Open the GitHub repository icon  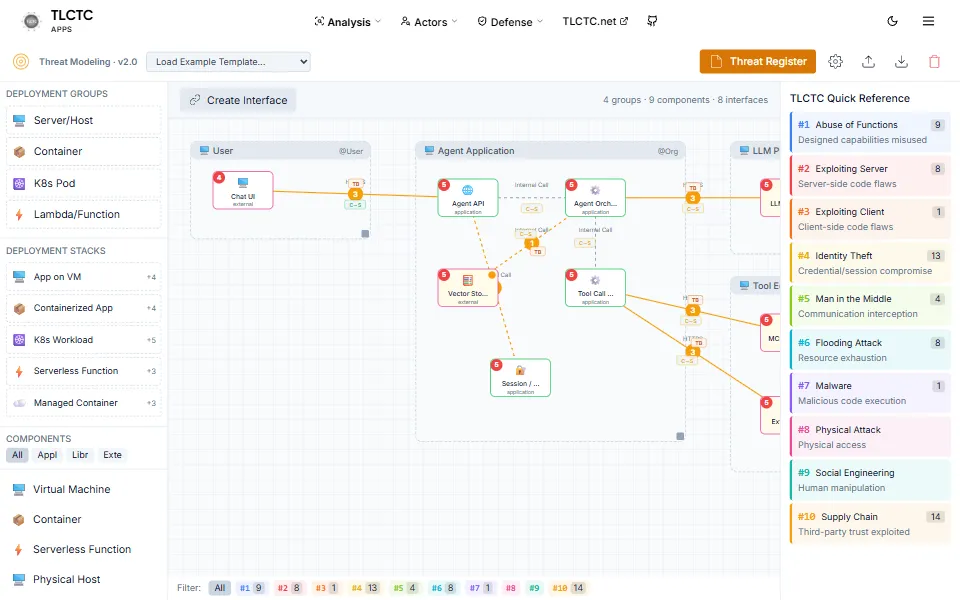652,21
